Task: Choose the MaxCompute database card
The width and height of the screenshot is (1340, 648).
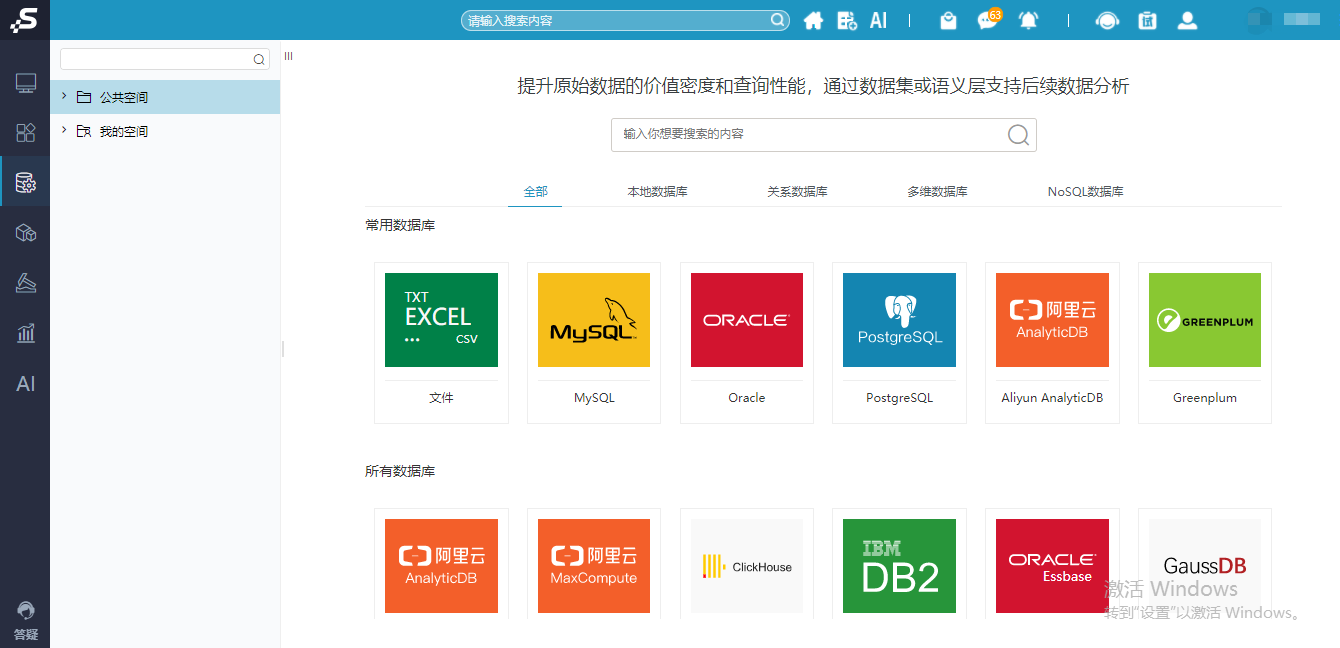Action: [594, 566]
